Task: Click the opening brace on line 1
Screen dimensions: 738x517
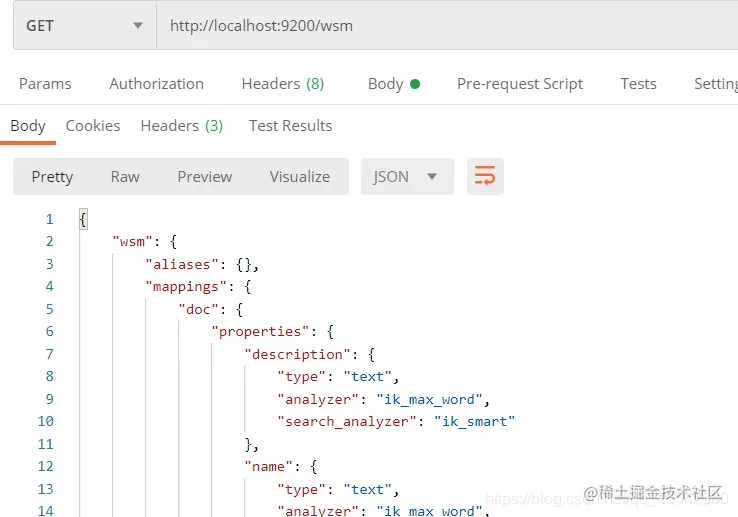Action: point(83,219)
